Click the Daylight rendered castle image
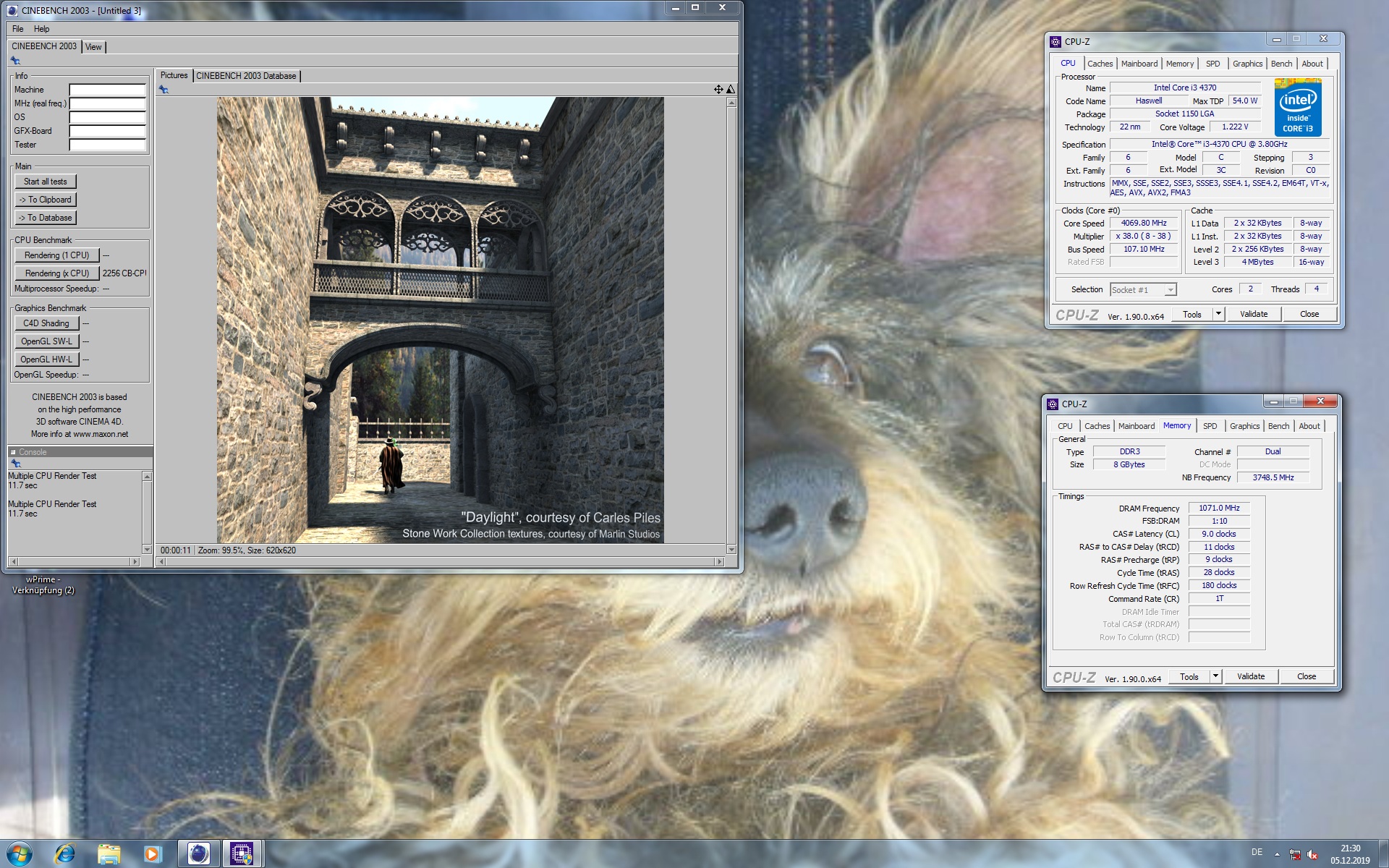 pyautogui.click(x=441, y=320)
